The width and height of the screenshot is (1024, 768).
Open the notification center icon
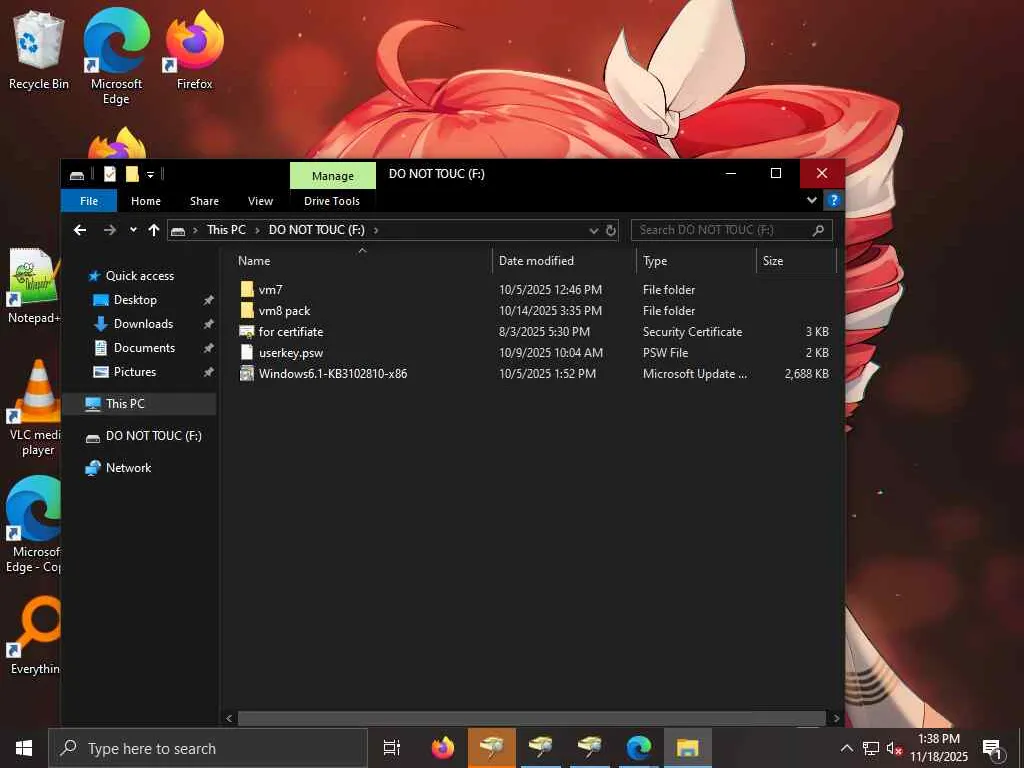tap(992, 749)
